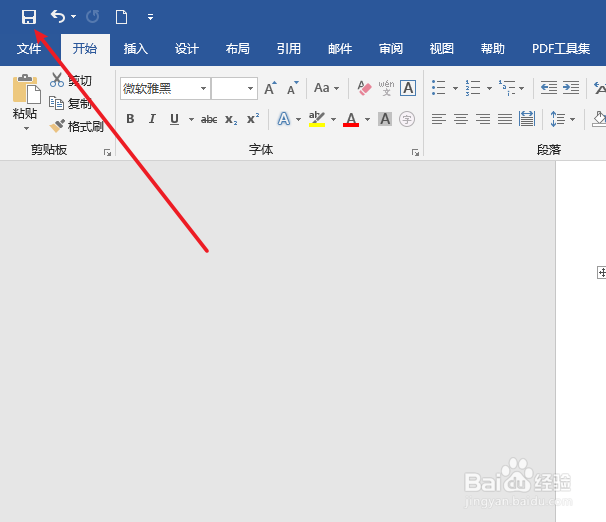
Task: Click the 粘贴 clipboard icon
Action: pos(26,89)
